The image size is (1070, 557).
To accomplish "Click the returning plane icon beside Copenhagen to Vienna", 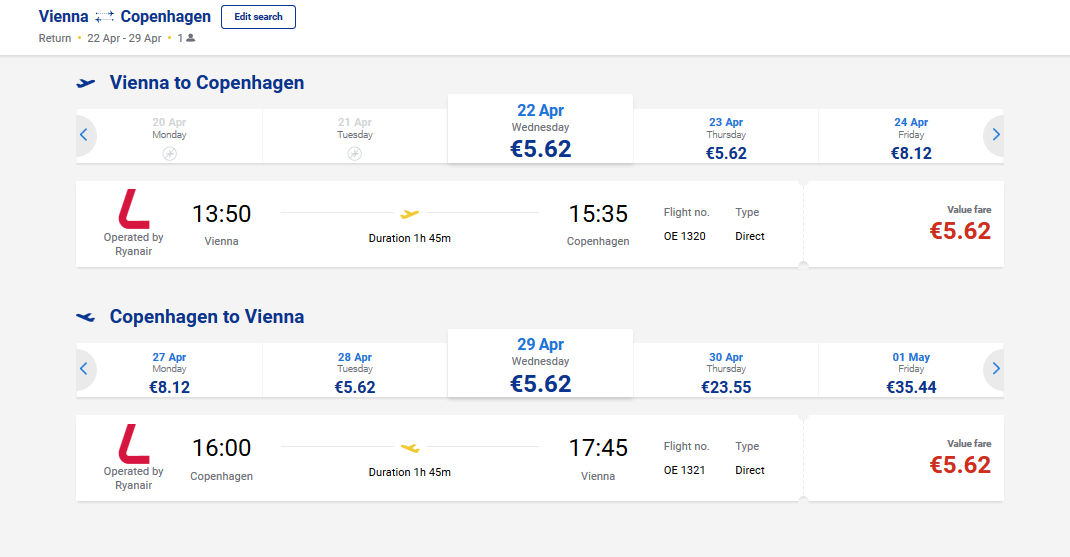I will (86, 317).
